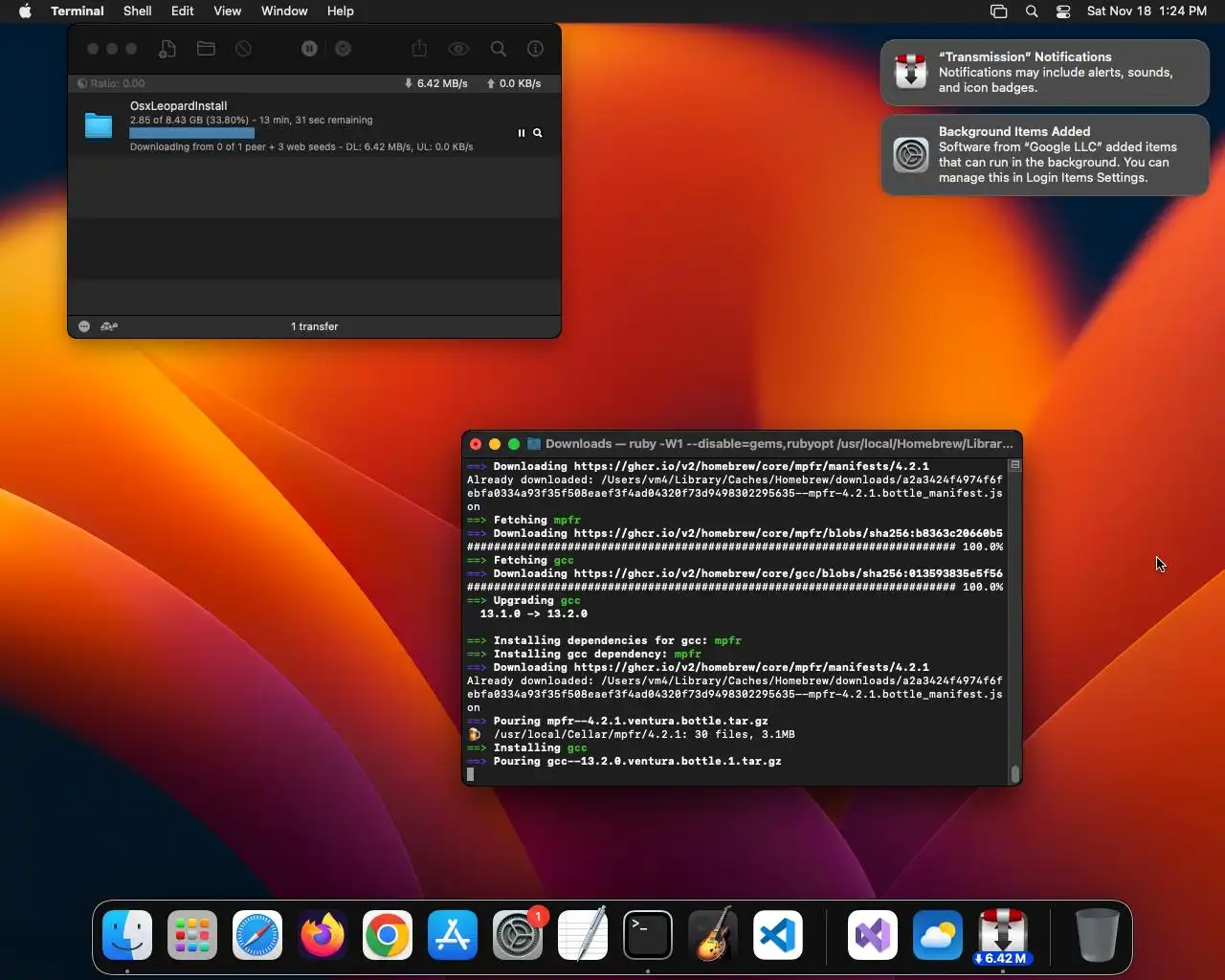
Task: Open the Edit menu
Action: [x=183, y=11]
